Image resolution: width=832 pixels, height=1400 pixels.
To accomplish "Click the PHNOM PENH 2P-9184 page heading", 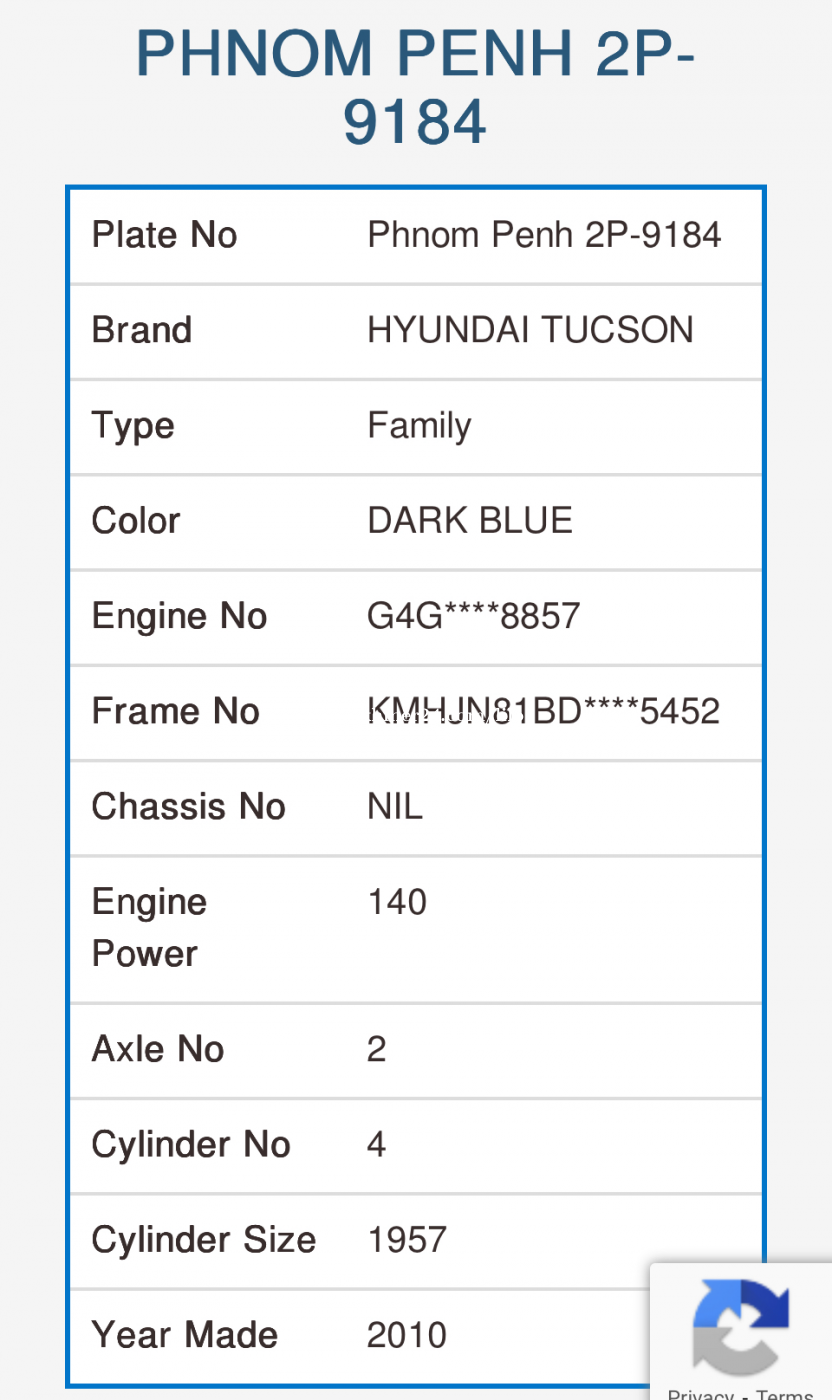I will pos(415,86).
